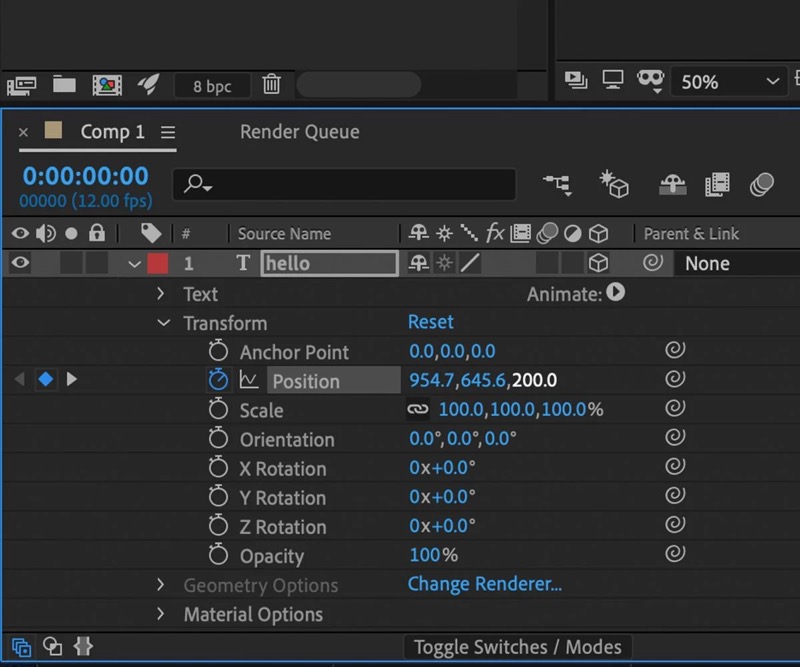Click the new composition icon
Screen dimensions: 800x667
(107, 85)
